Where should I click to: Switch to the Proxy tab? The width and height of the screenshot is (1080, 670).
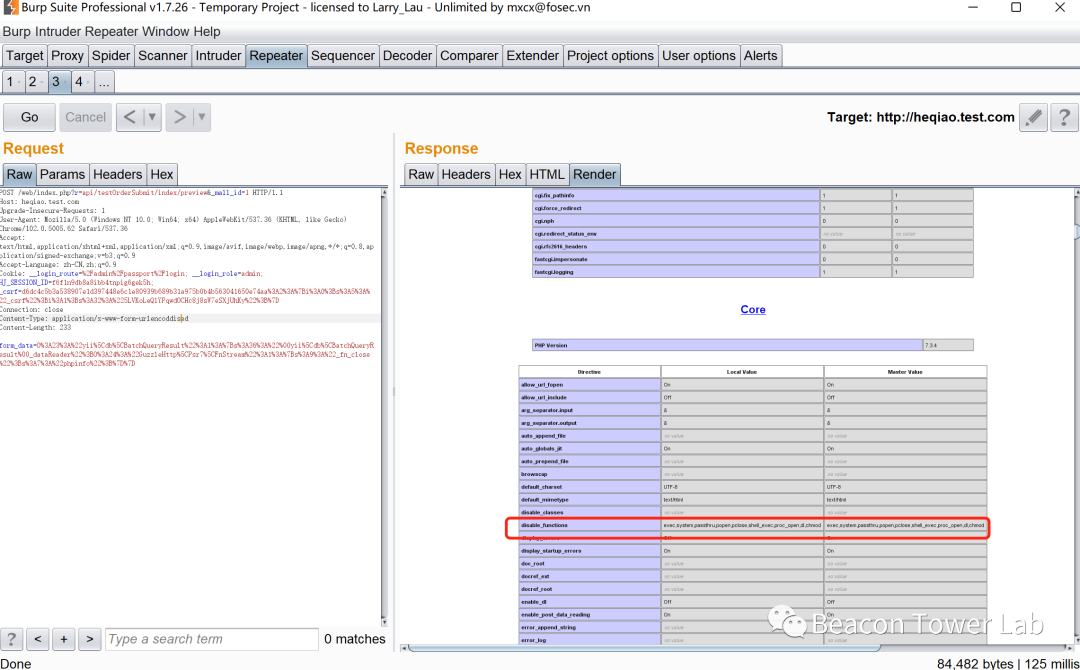click(x=68, y=56)
